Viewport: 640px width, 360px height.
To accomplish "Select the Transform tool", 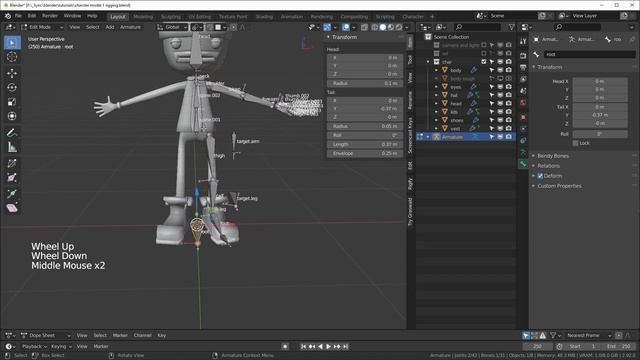I will coord(12,116).
